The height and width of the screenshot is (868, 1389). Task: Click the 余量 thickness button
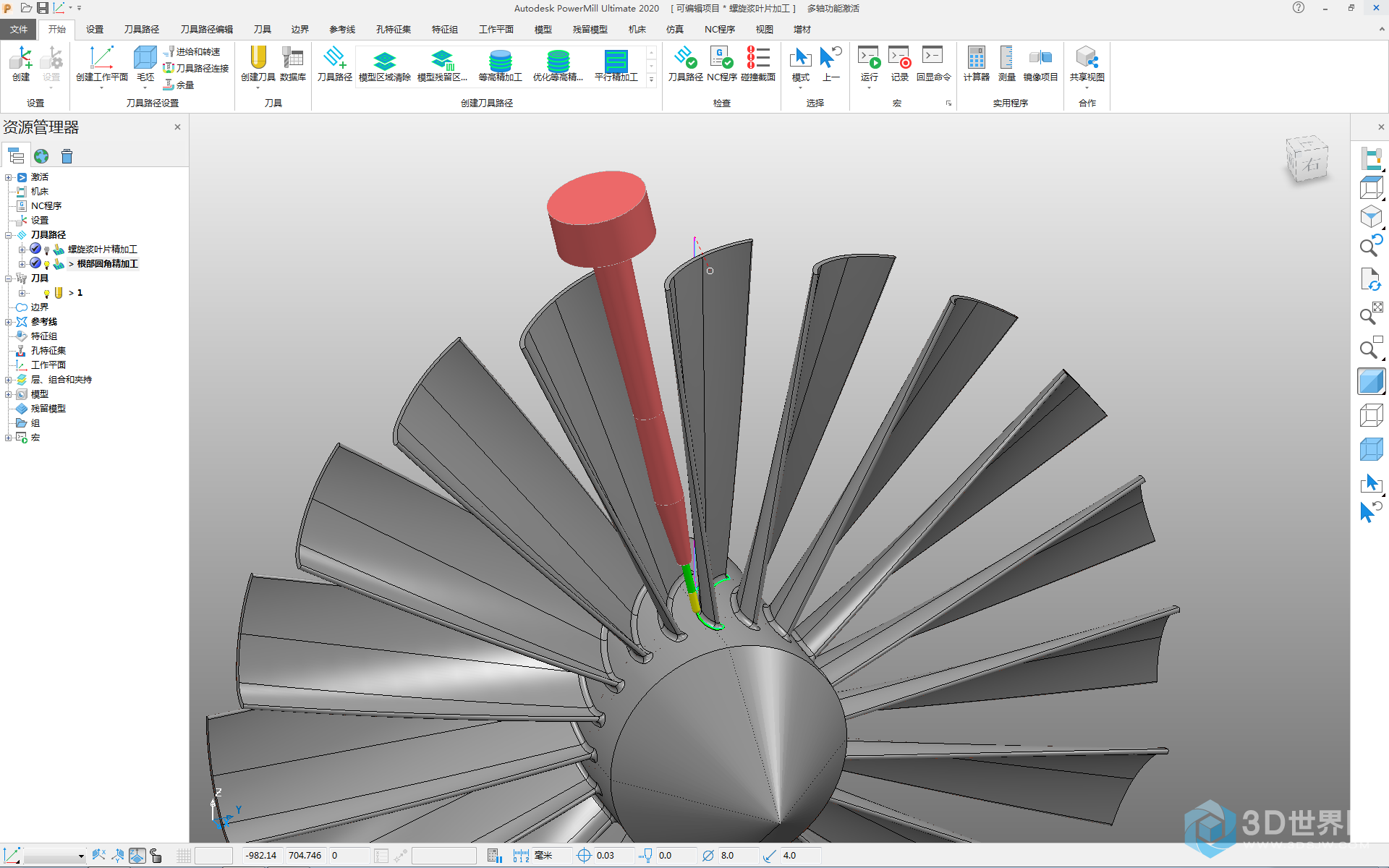click(x=179, y=85)
